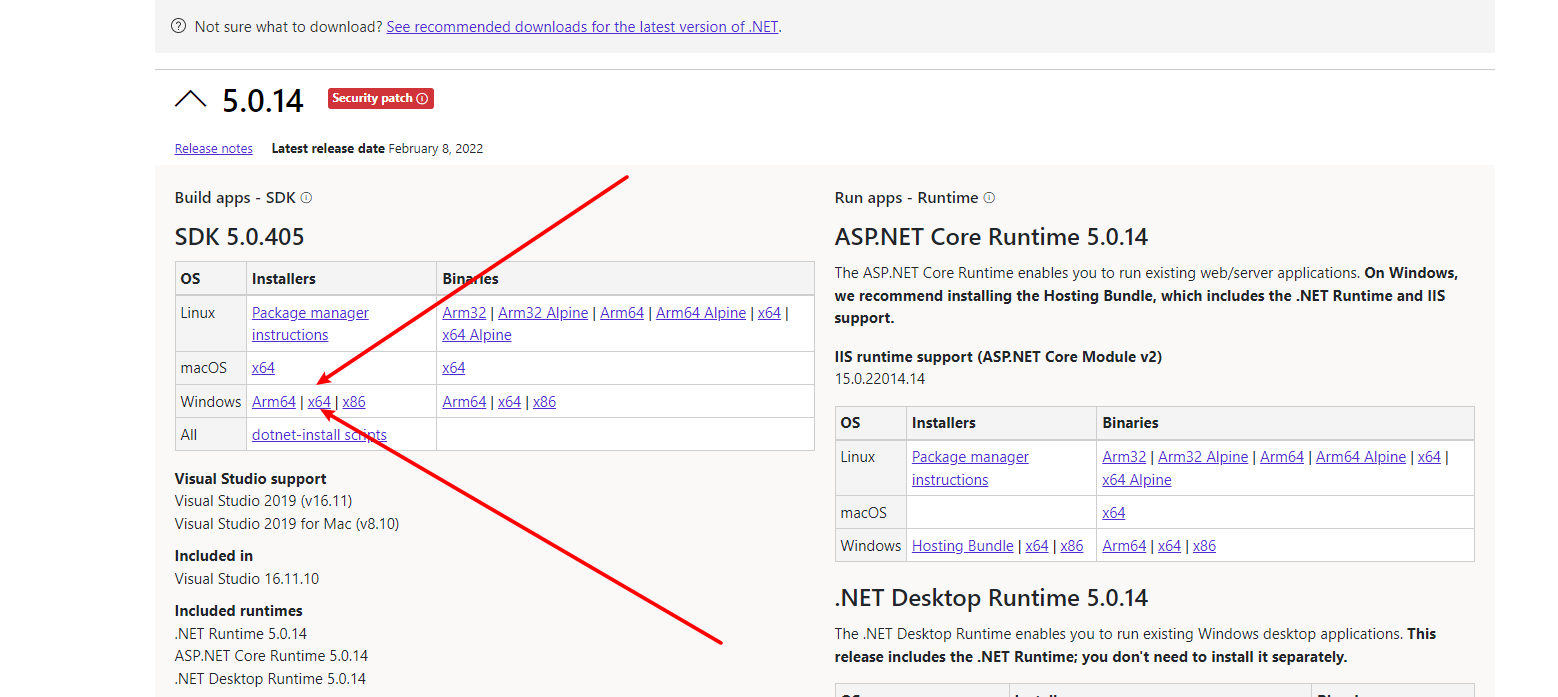The height and width of the screenshot is (697, 1558).
Task: Click the question mark icon by Not sure what to download
Action: pos(179,27)
